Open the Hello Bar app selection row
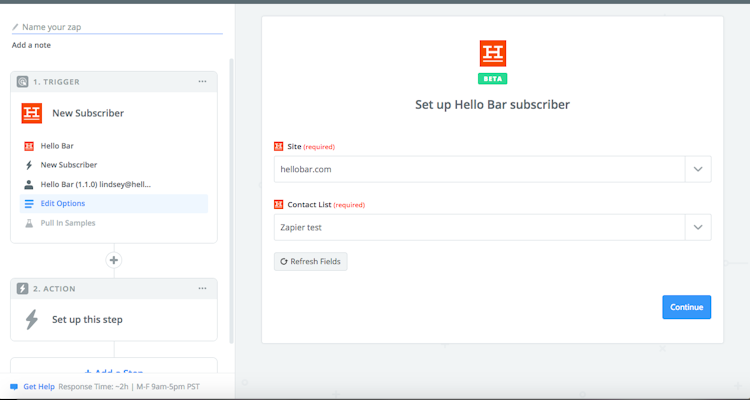 (x=114, y=146)
